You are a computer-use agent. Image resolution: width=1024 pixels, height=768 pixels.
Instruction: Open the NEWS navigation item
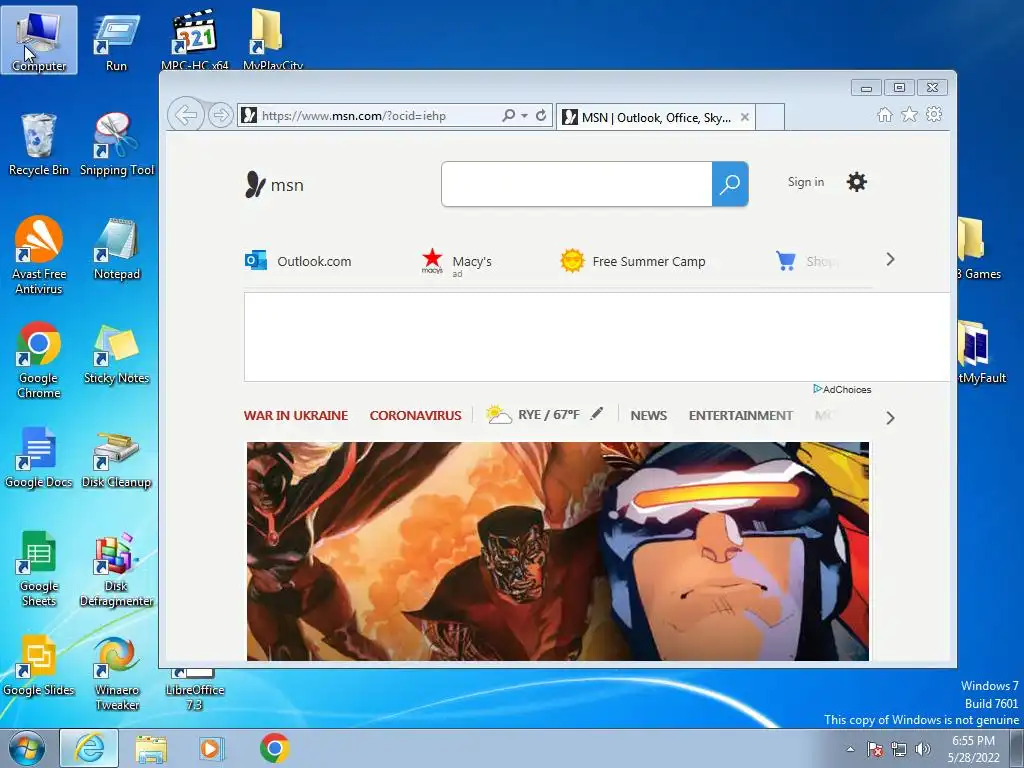648,415
